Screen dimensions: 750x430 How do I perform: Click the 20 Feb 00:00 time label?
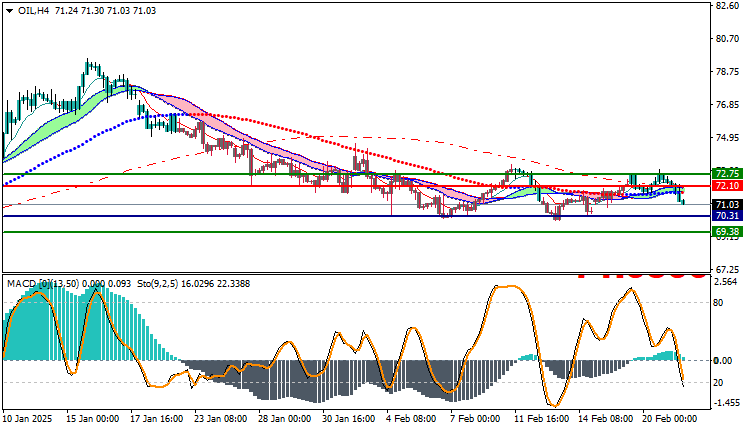coord(670,419)
